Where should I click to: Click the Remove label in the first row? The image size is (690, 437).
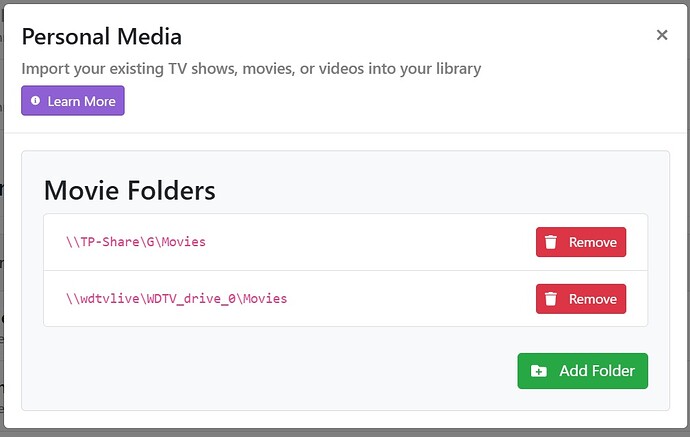593,242
